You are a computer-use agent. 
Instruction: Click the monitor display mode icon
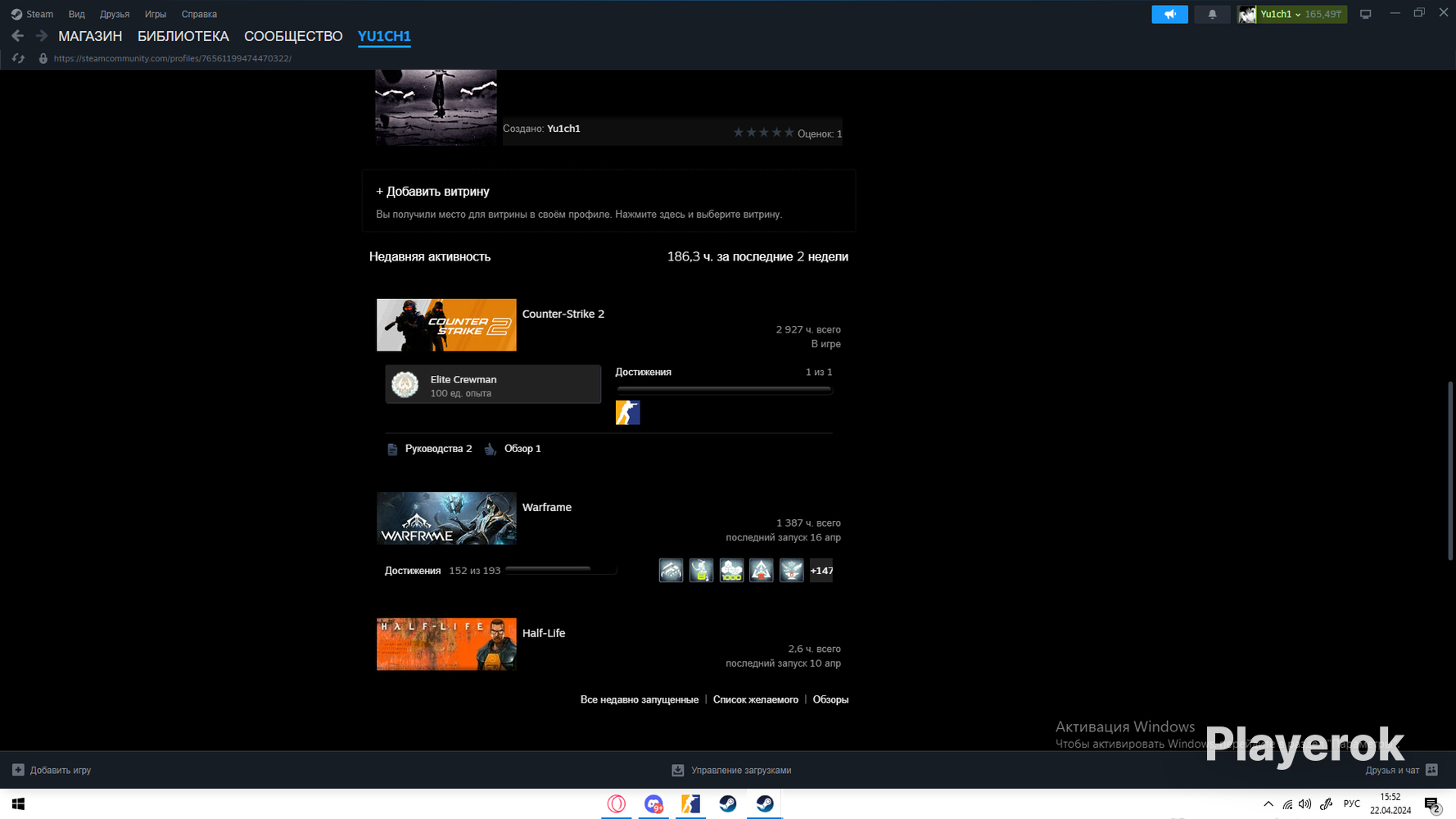(x=1365, y=14)
